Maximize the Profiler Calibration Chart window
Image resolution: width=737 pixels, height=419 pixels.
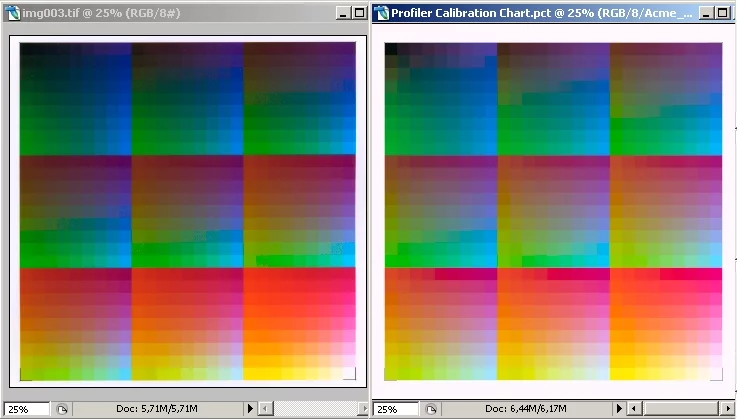[722, 13]
